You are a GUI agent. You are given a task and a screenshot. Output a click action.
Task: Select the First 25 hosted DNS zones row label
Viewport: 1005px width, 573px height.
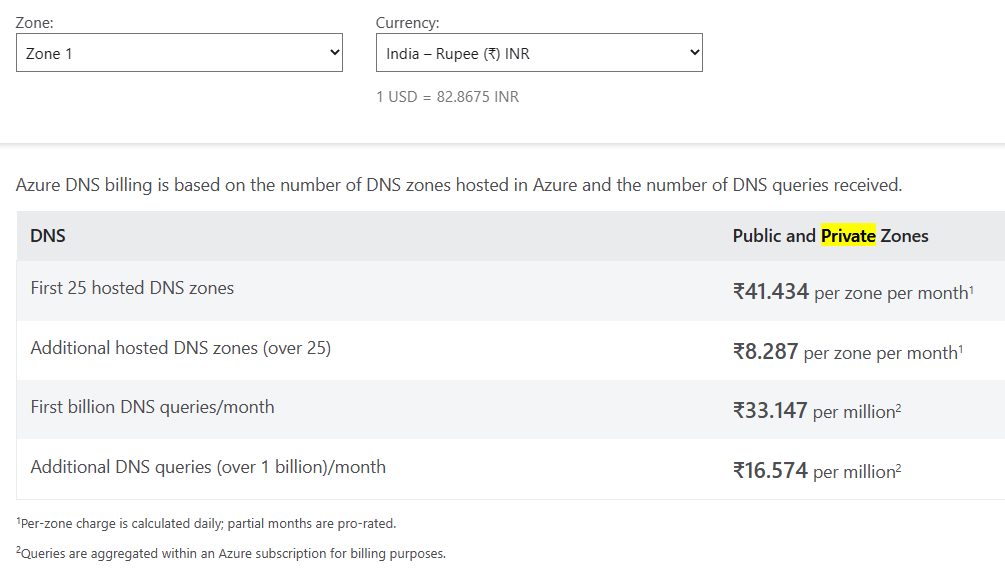132,288
